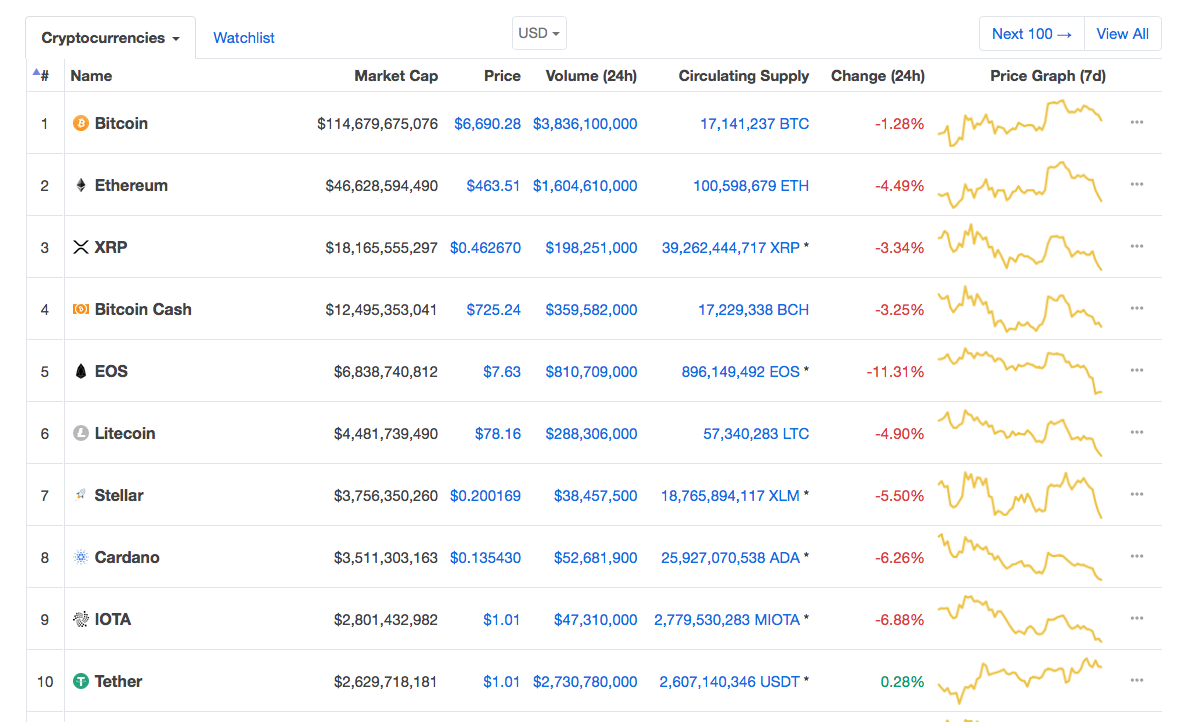Open the Bitcoin Cash name link

143,310
